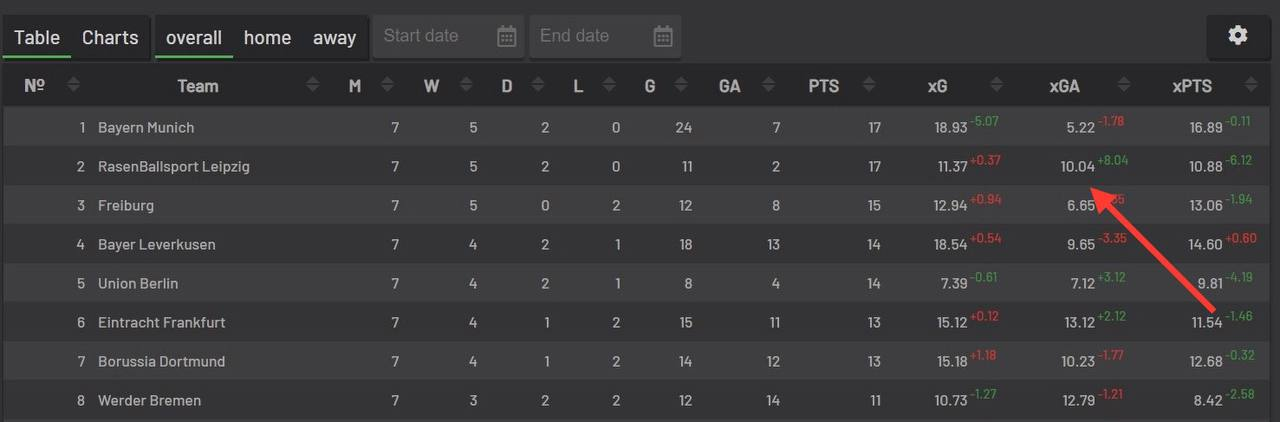1280x422 pixels.
Task: Select the Table tab
Action: (x=37, y=37)
